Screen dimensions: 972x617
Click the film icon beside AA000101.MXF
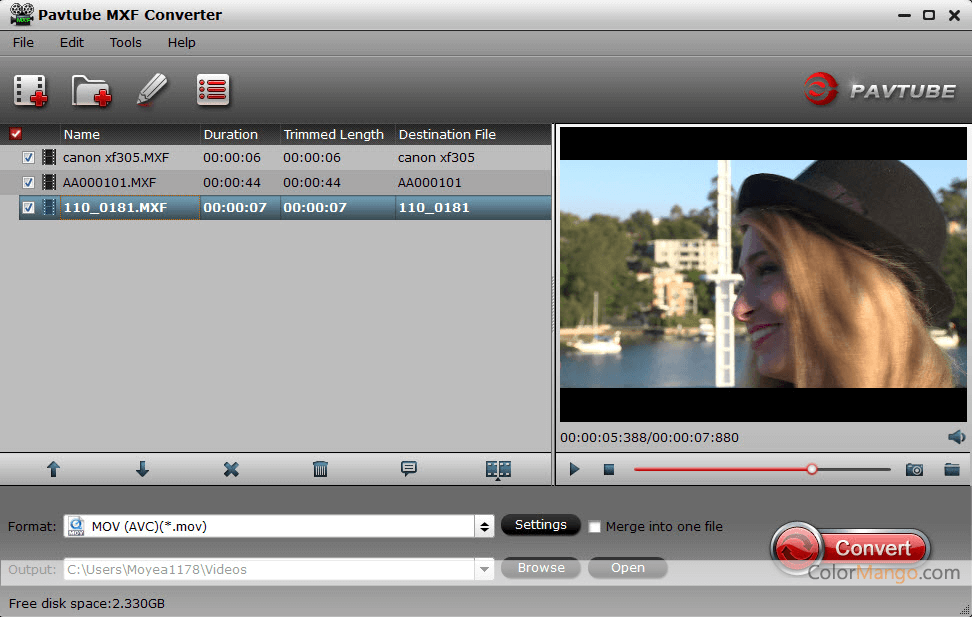[x=49, y=182]
